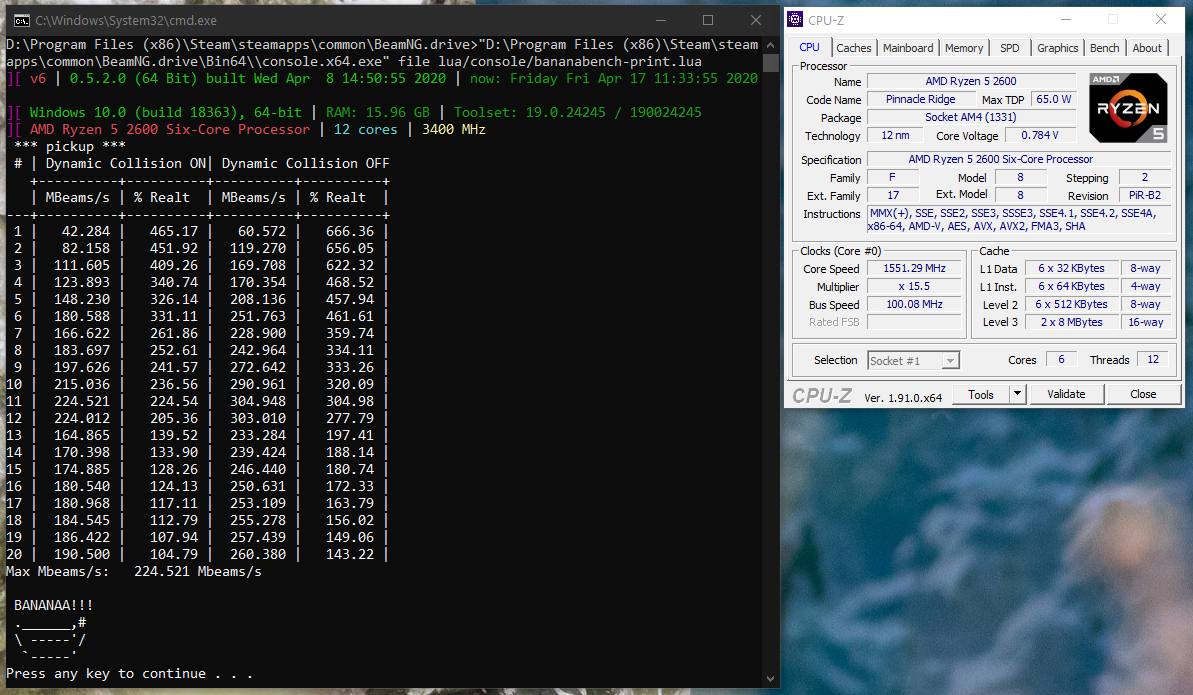Click the AMD Ryzen 5 logo image
The image size is (1193, 695).
coord(1127,108)
